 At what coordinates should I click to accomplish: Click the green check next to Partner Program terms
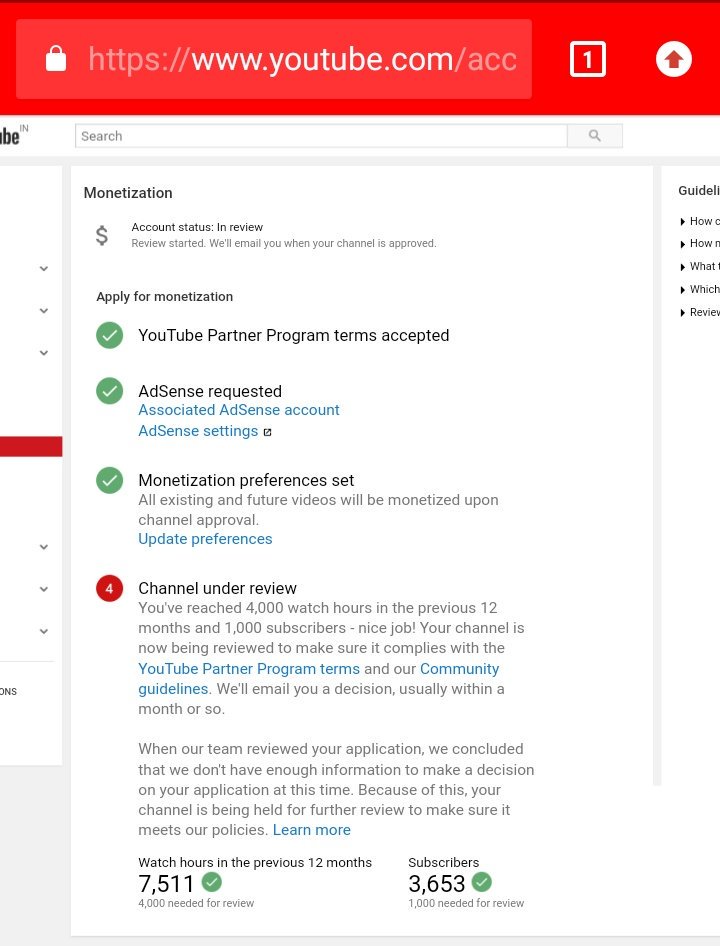[x=109, y=335]
